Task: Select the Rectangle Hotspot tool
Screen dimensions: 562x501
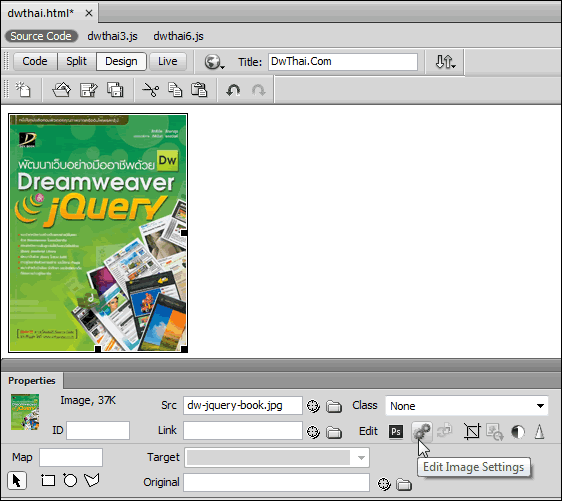Action: coord(48,481)
